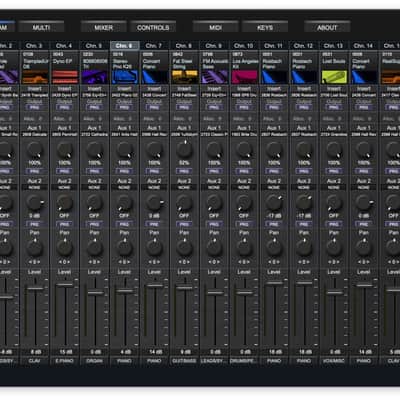Toggle the Aux 1 PRG button on Chn. 4
The width and height of the screenshot is (400, 400).
click(x=65, y=171)
